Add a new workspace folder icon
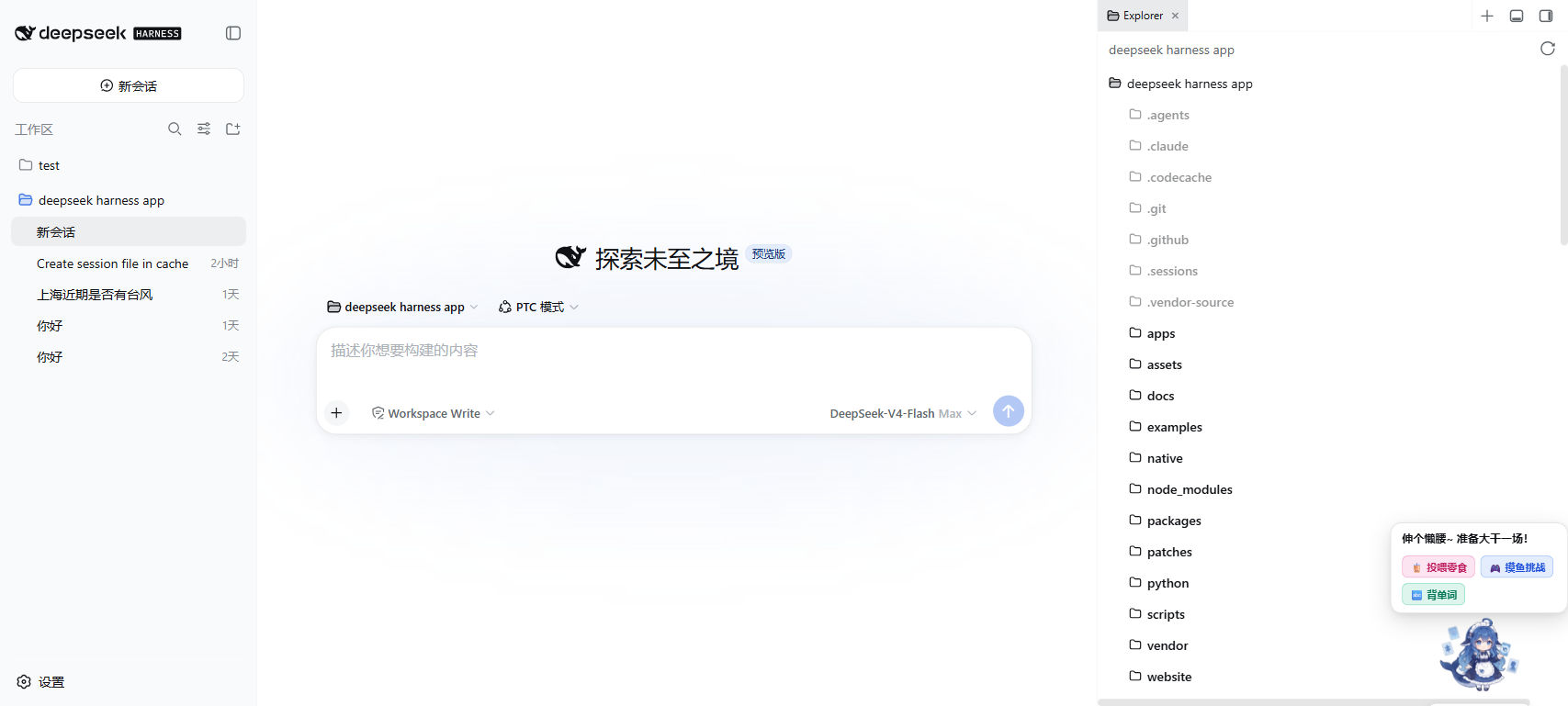Image resolution: width=1568 pixels, height=706 pixels. 233,129
